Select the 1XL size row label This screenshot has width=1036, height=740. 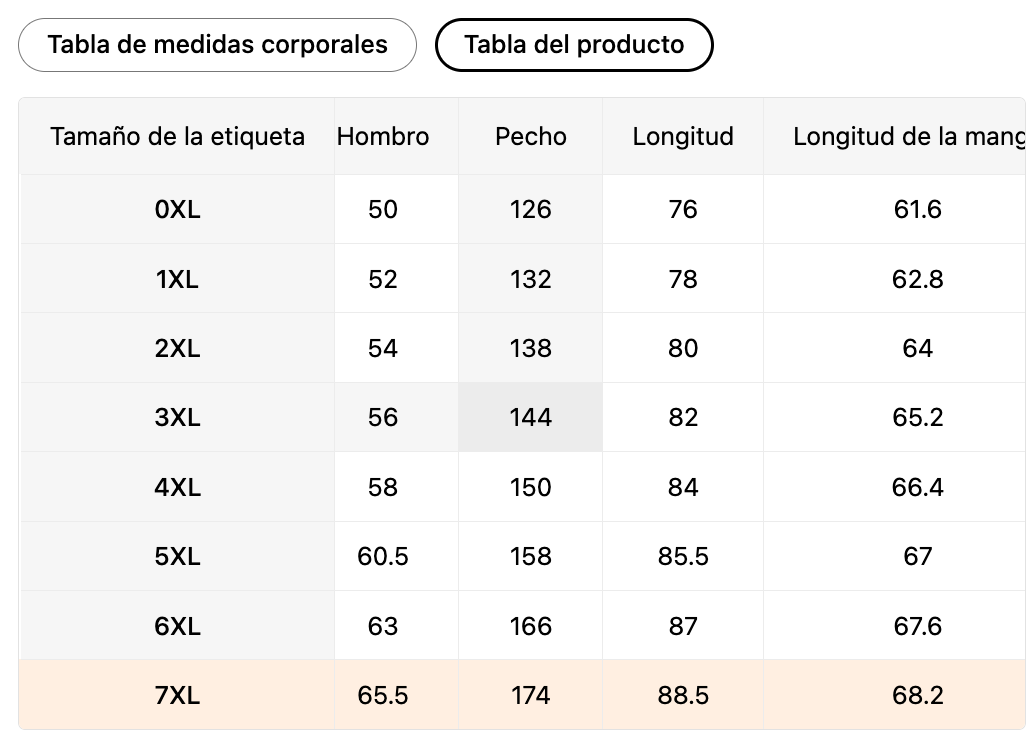coord(177,279)
